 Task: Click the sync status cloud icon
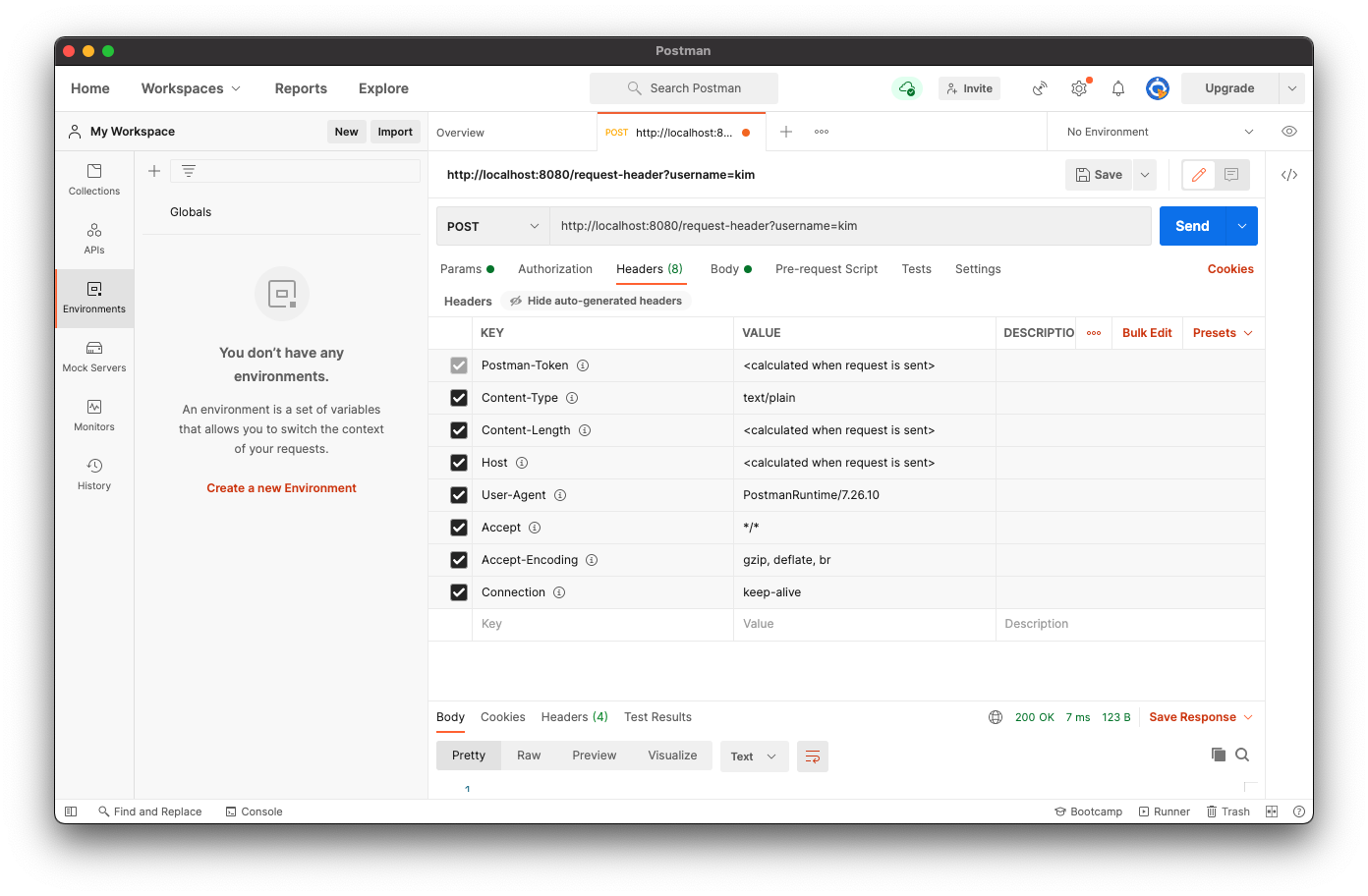click(x=906, y=88)
